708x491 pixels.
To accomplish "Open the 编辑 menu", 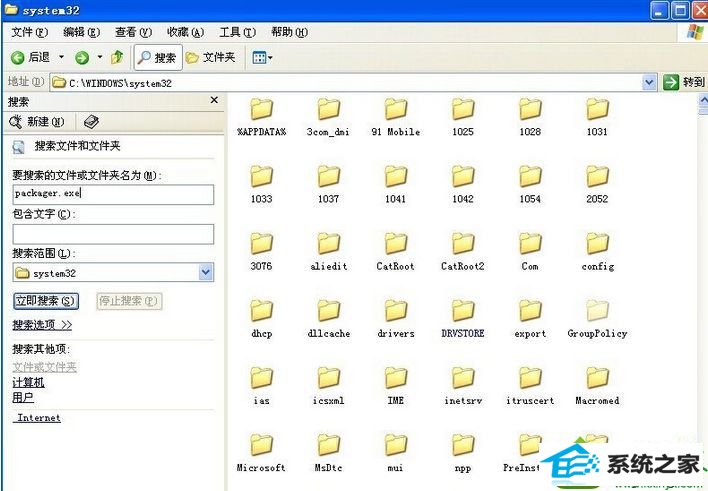I will pos(81,32).
